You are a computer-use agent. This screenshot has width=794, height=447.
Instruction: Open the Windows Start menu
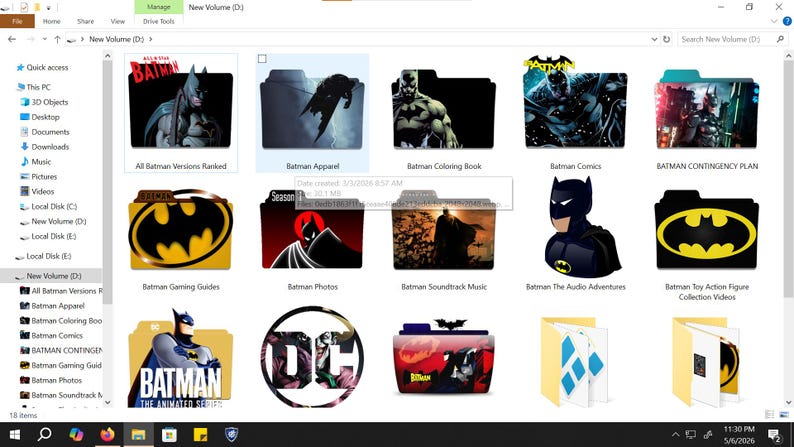click(14, 434)
